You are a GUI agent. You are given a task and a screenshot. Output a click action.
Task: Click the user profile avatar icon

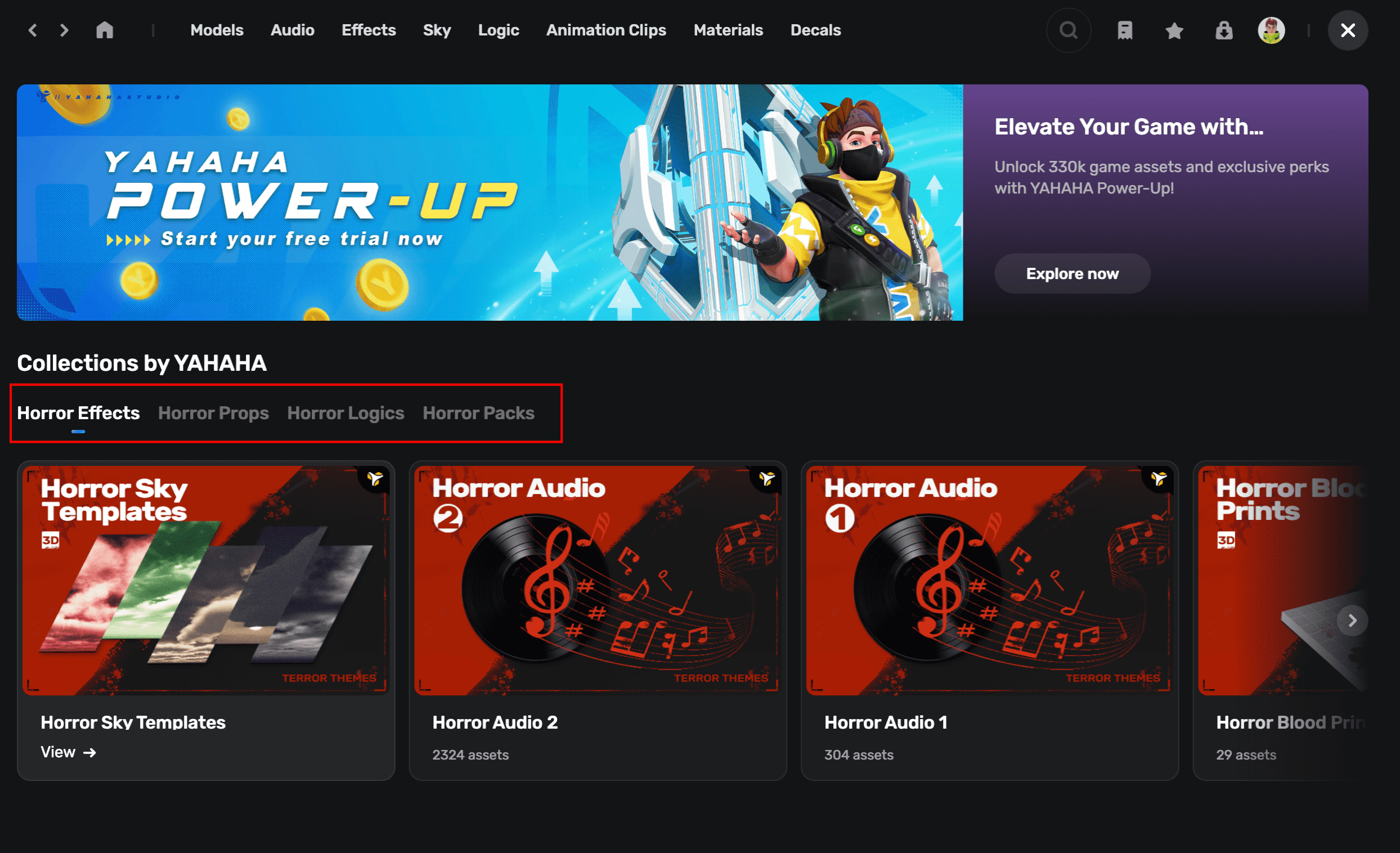pyautogui.click(x=1271, y=30)
